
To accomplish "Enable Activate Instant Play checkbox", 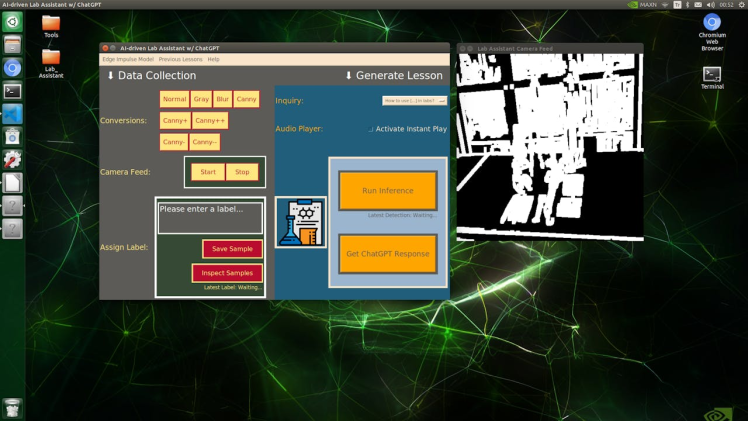I will pyautogui.click(x=371, y=129).
